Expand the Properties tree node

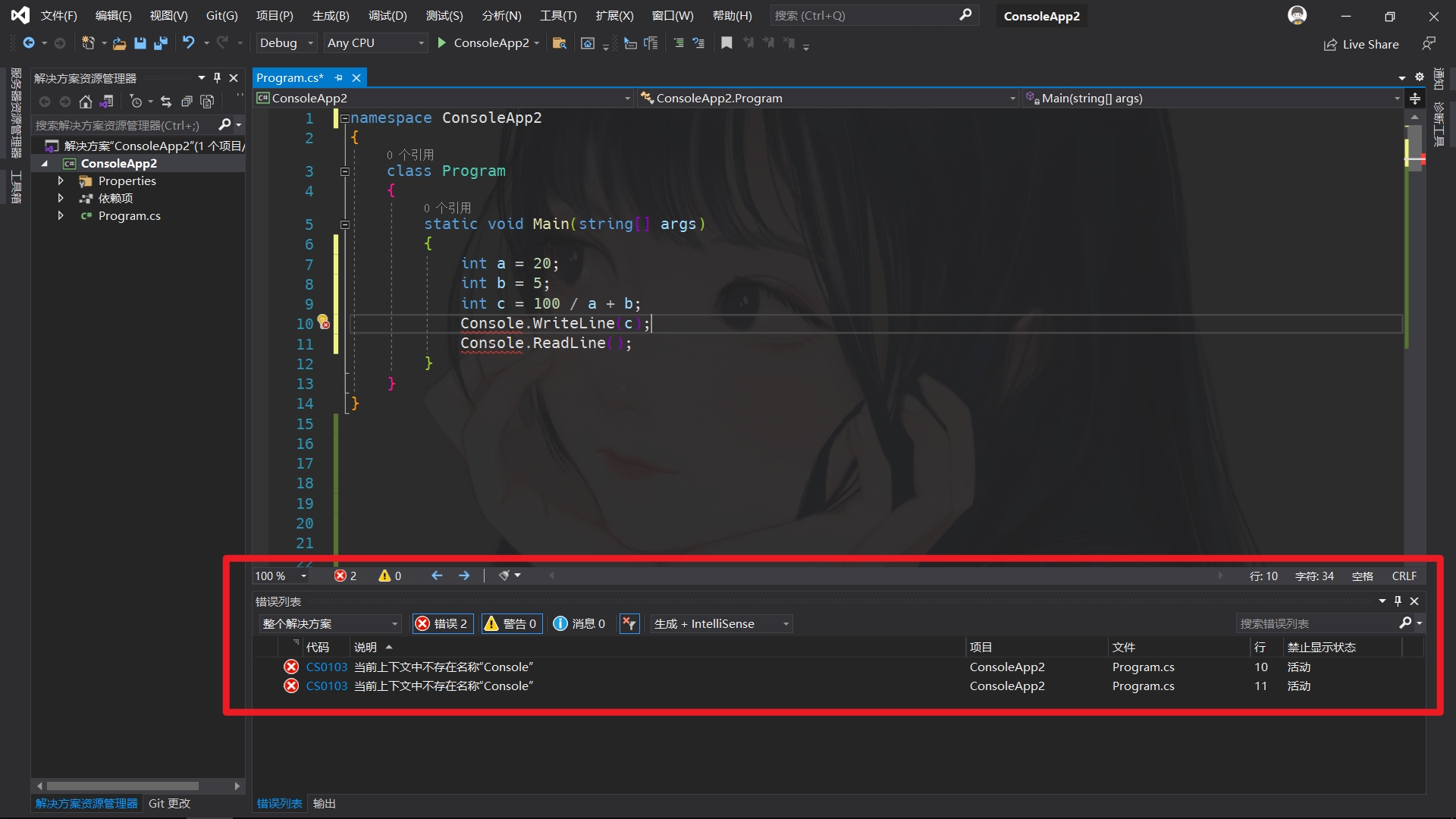coord(61,181)
